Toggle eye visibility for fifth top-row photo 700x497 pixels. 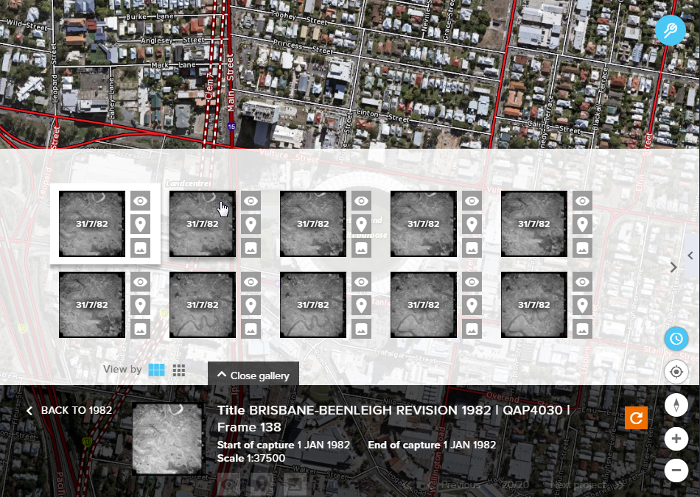pos(582,201)
